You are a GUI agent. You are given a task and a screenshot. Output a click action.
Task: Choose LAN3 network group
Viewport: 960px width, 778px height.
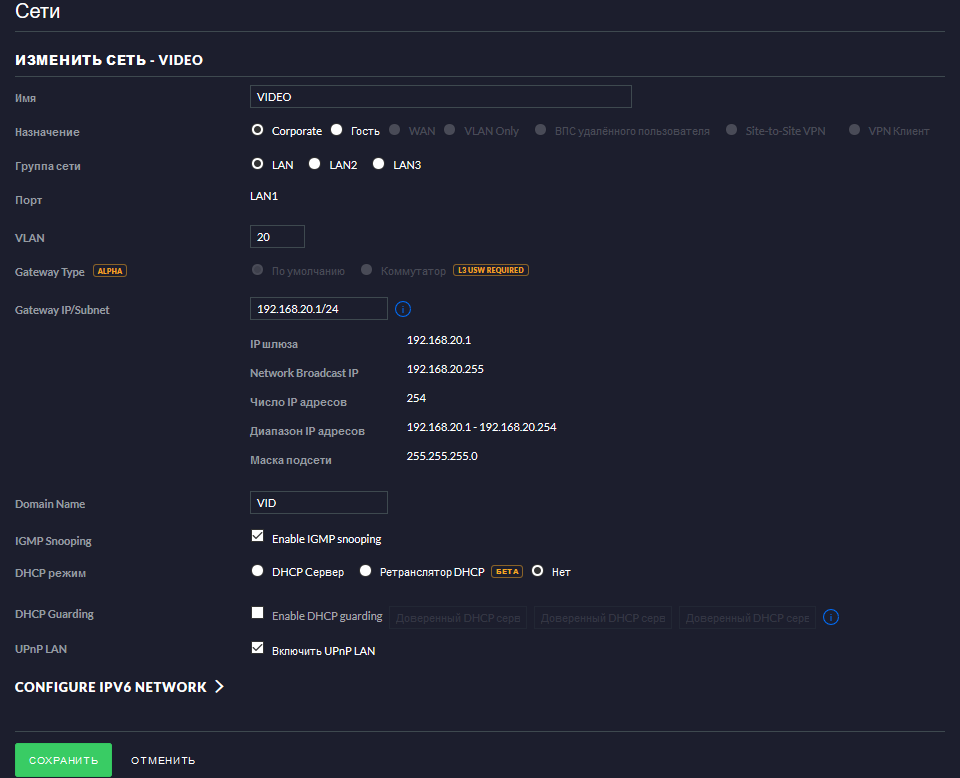[378, 164]
